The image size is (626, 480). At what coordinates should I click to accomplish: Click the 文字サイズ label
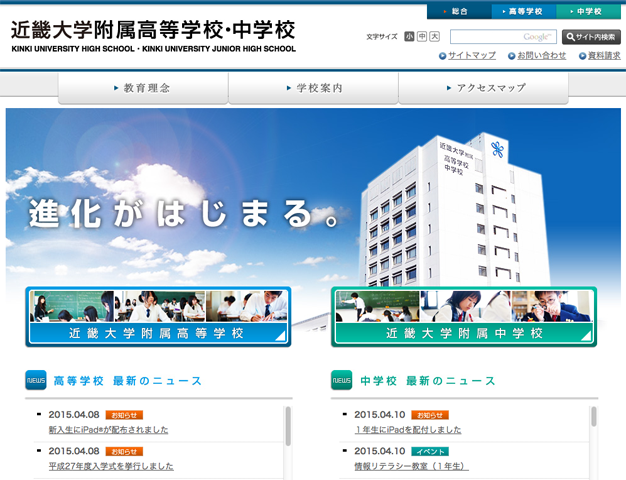pos(382,37)
